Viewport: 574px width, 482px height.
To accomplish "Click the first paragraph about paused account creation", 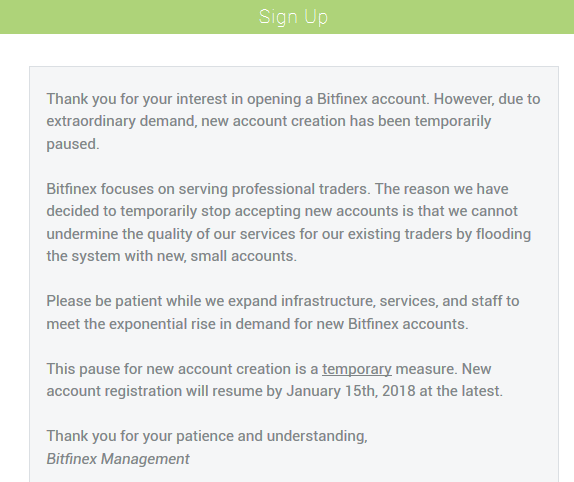I will [x=293, y=122].
